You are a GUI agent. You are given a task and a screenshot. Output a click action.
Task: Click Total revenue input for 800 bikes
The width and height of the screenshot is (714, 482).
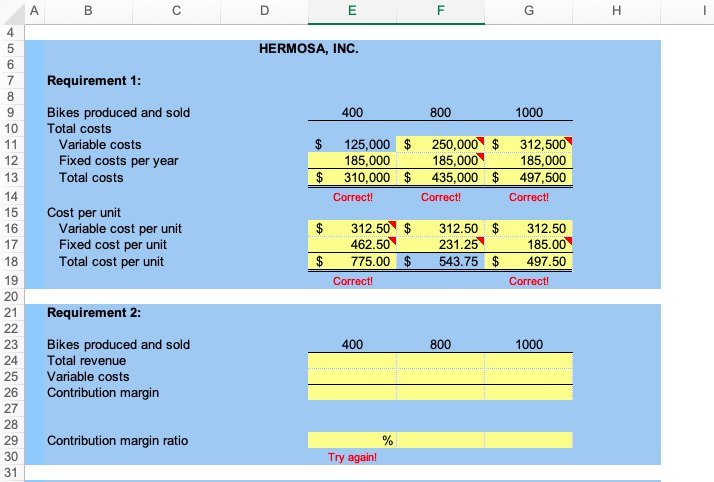click(x=440, y=360)
